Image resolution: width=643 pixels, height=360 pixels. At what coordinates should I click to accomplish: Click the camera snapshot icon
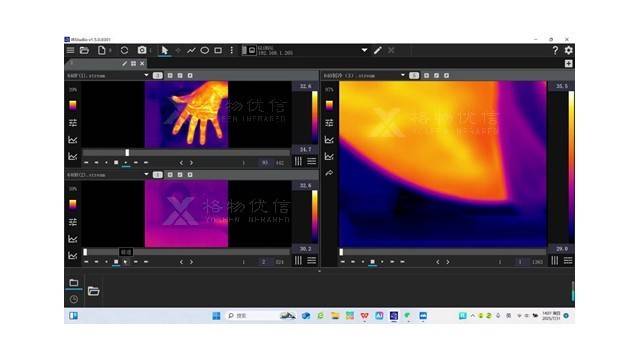[x=142, y=50]
